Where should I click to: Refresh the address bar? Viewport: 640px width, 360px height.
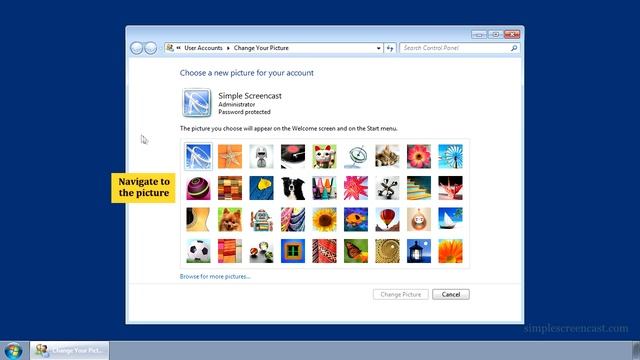coord(390,48)
